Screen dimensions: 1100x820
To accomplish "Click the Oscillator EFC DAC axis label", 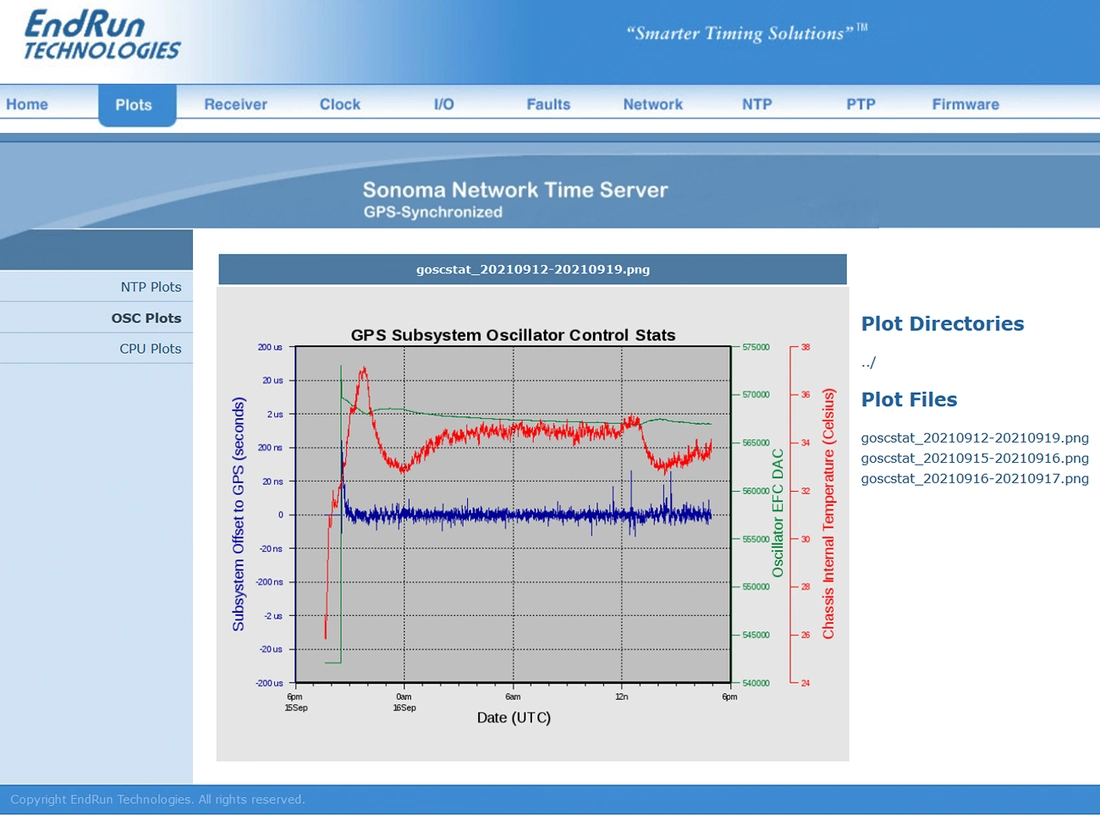I will coord(777,513).
